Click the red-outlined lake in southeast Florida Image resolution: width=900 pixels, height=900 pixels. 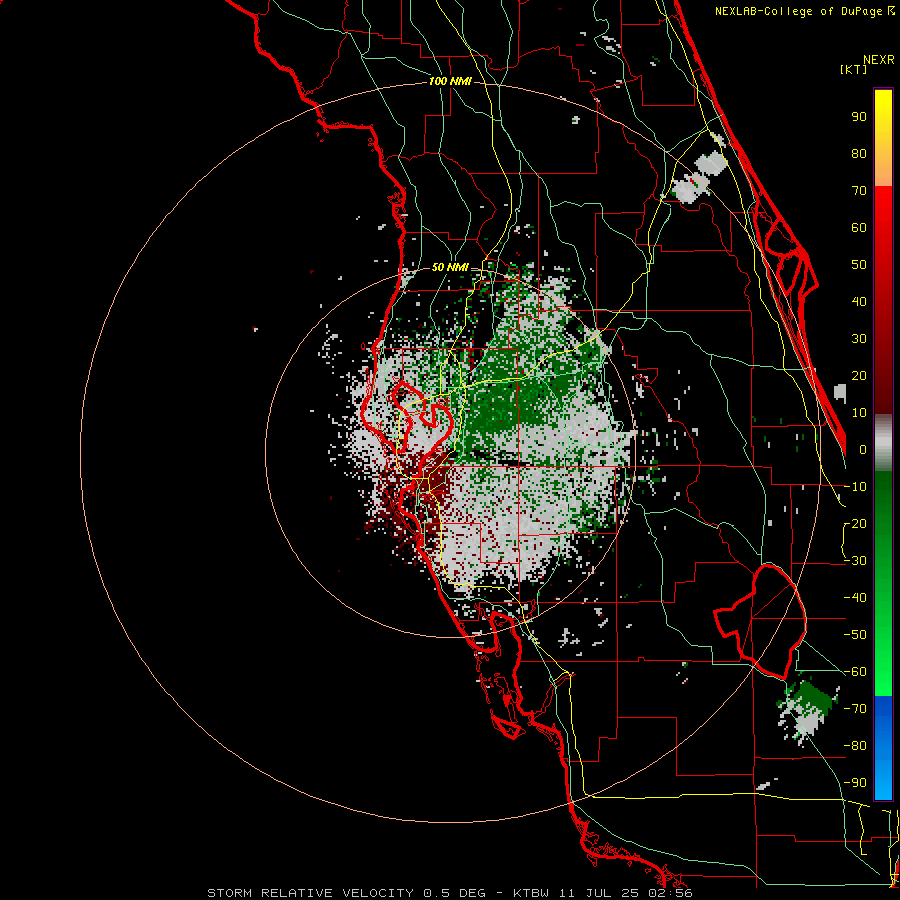(762, 622)
